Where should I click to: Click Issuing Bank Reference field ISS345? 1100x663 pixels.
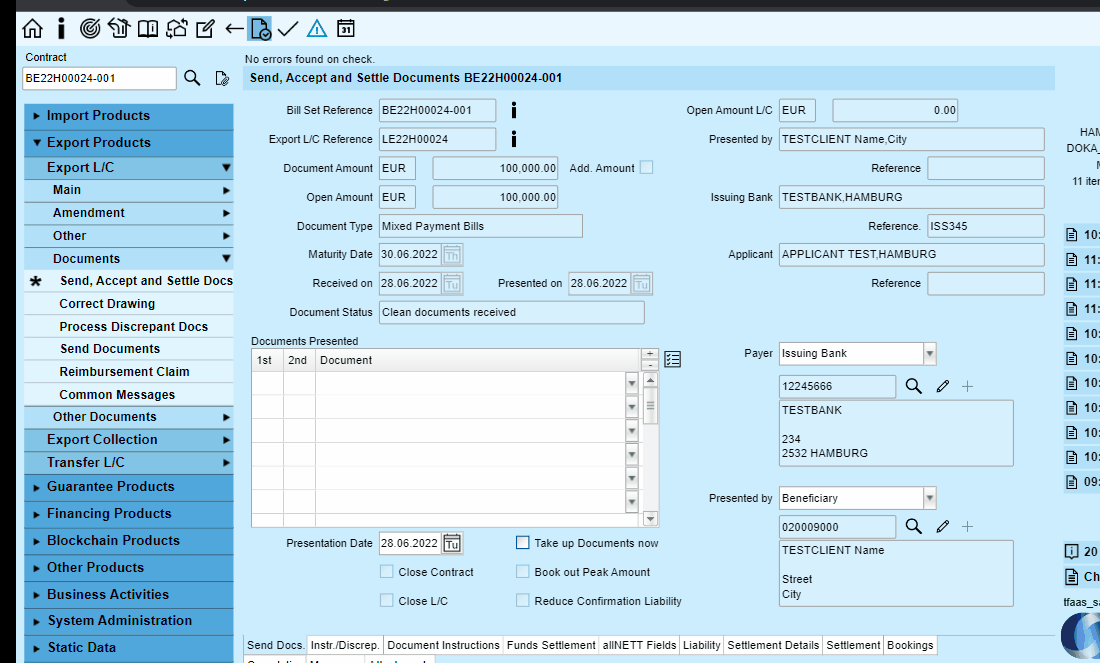(x=986, y=226)
